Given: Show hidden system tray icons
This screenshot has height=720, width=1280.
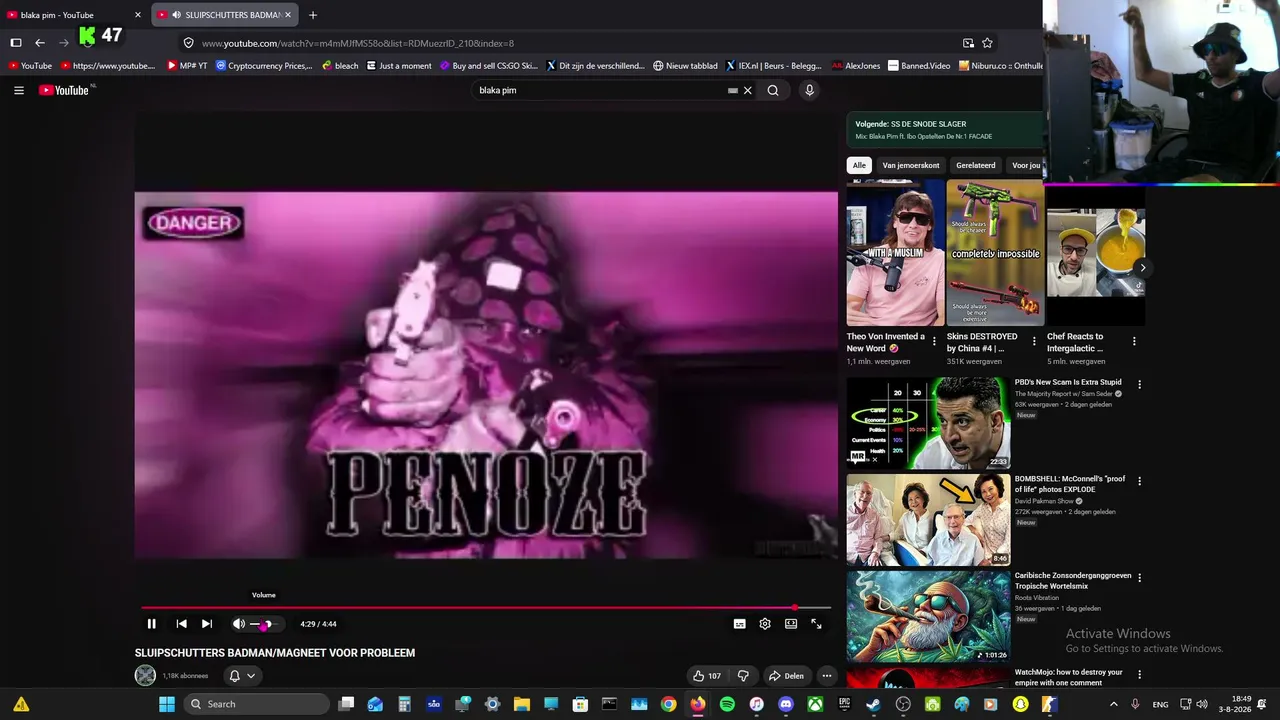Looking at the screenshot, I should (x=1114, y=704).
